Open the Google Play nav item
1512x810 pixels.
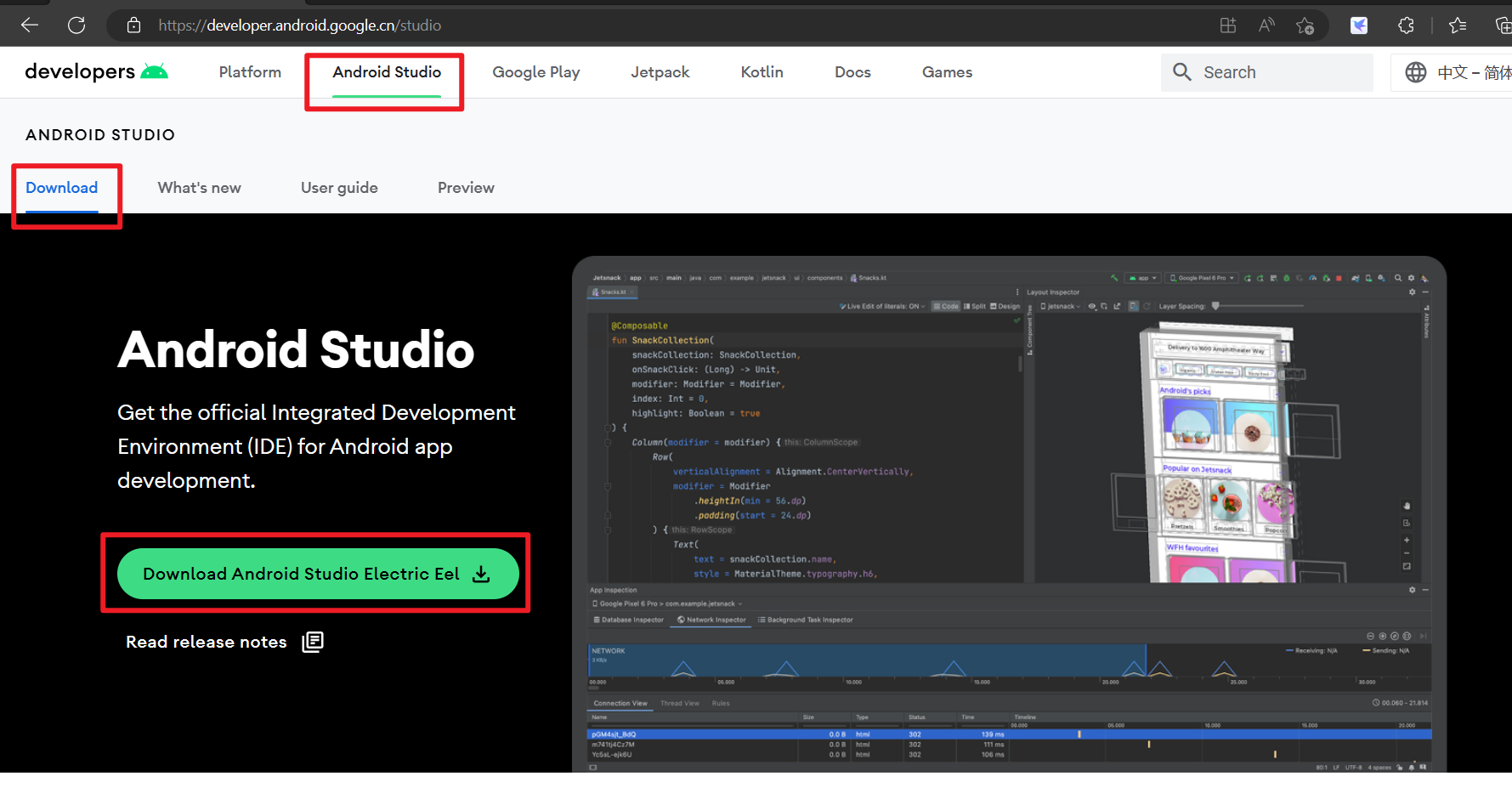tap(536, 72)
